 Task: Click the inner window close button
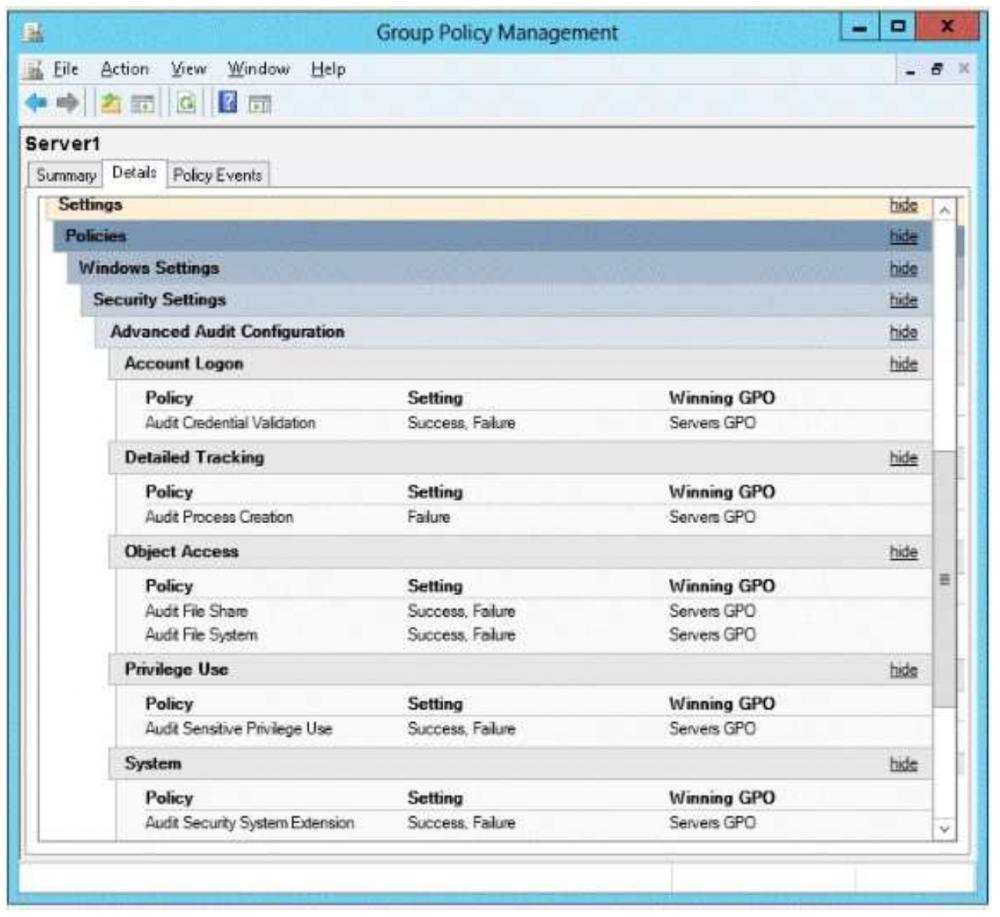point(964,68)
